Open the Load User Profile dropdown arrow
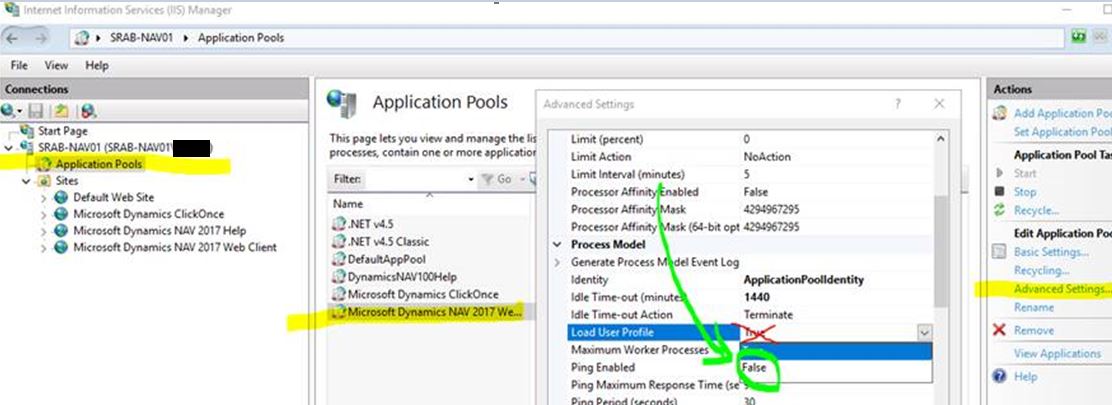This screenshot has width=1112, height=405. click(x=924, y=332)
